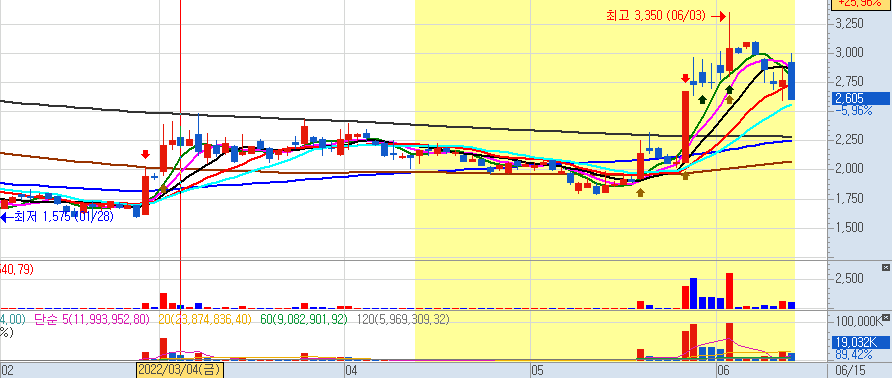Click the 2,750 price axis label

[848, 81]
